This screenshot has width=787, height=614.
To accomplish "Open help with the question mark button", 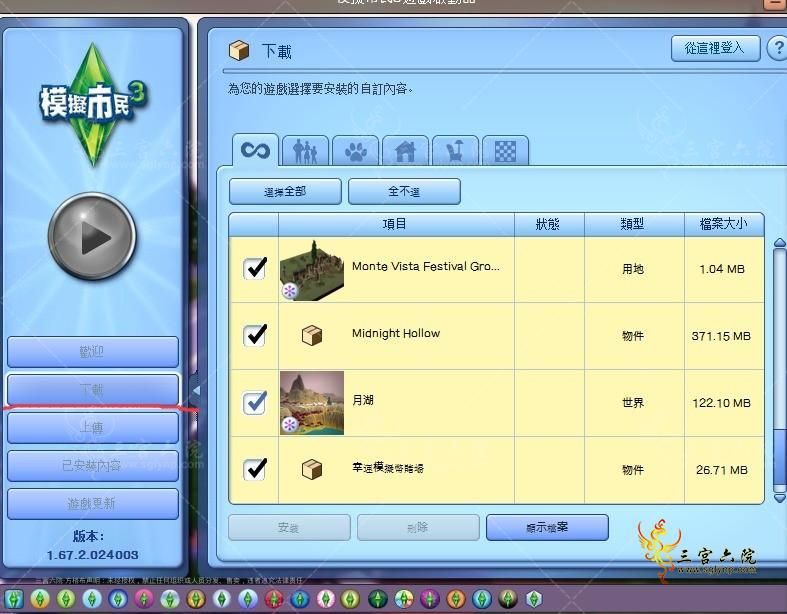I will click(x=778, y=48).
